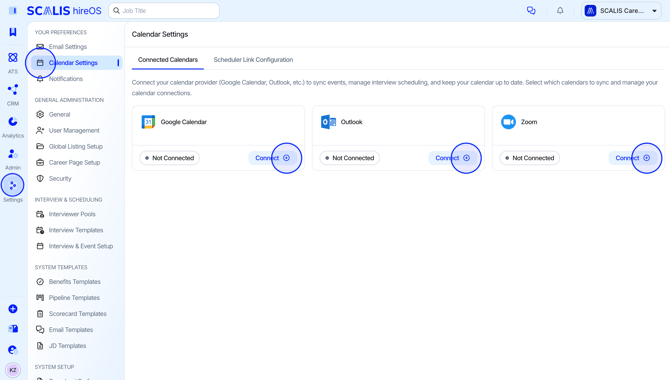Click the Google Calendar logo icon
This screenshot has width=670, height=380.
[x=148, y=122]
